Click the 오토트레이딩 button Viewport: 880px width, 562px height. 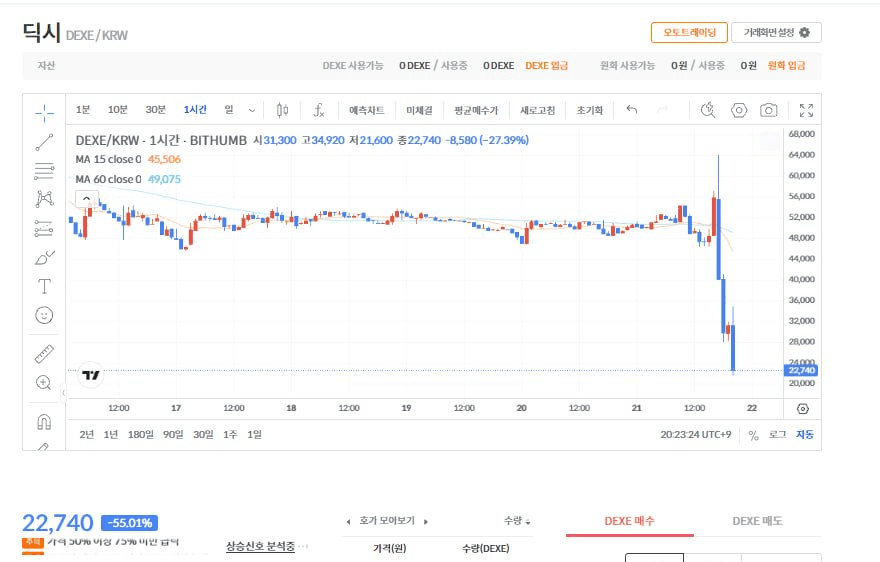(x=689, y=33)
